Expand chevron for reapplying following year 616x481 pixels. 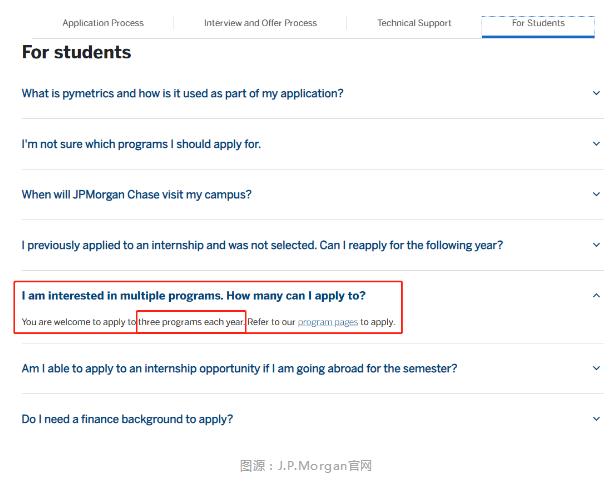pyautogui.click(x=597, y=245)
